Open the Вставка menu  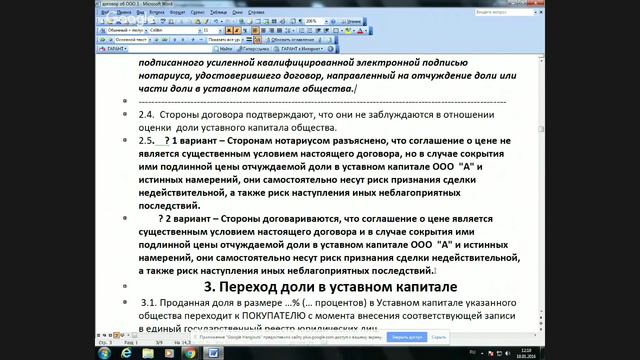pos(157,12)
